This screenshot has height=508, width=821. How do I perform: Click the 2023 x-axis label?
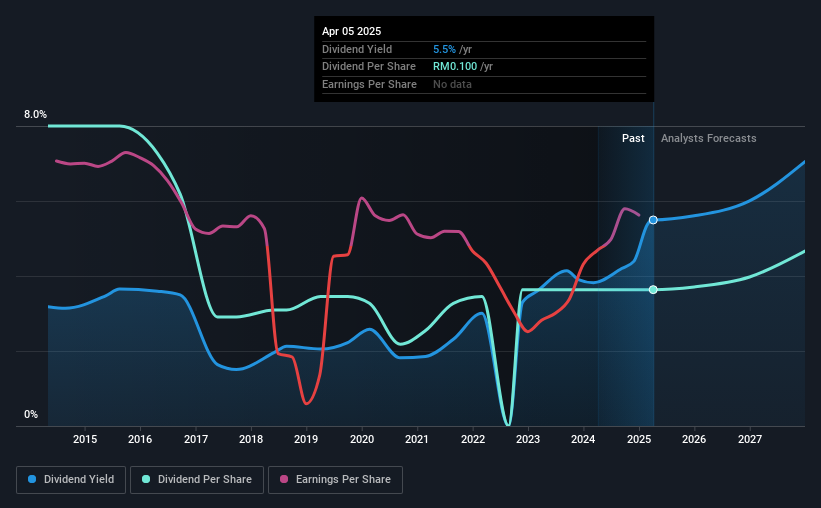point(528,439)
